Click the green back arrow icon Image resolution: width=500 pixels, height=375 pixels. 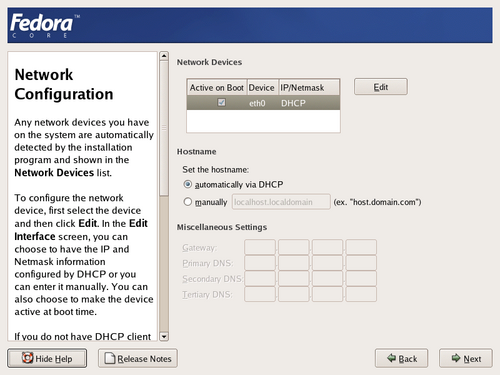tap(391, 358)
